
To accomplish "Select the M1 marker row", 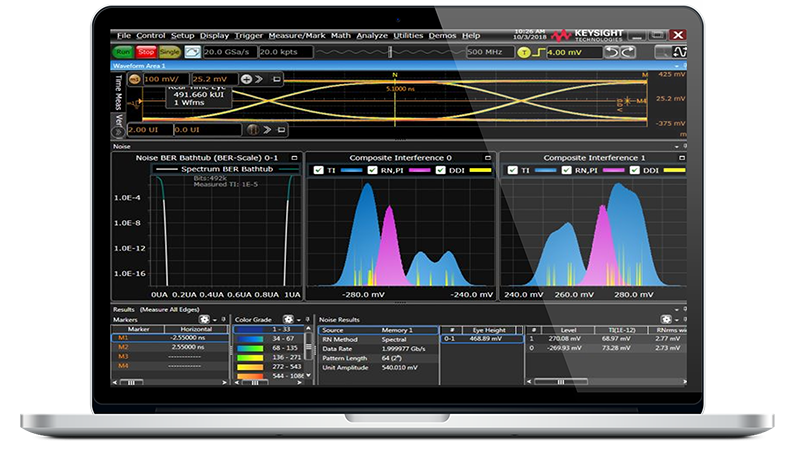I will (x=170, y=338).
